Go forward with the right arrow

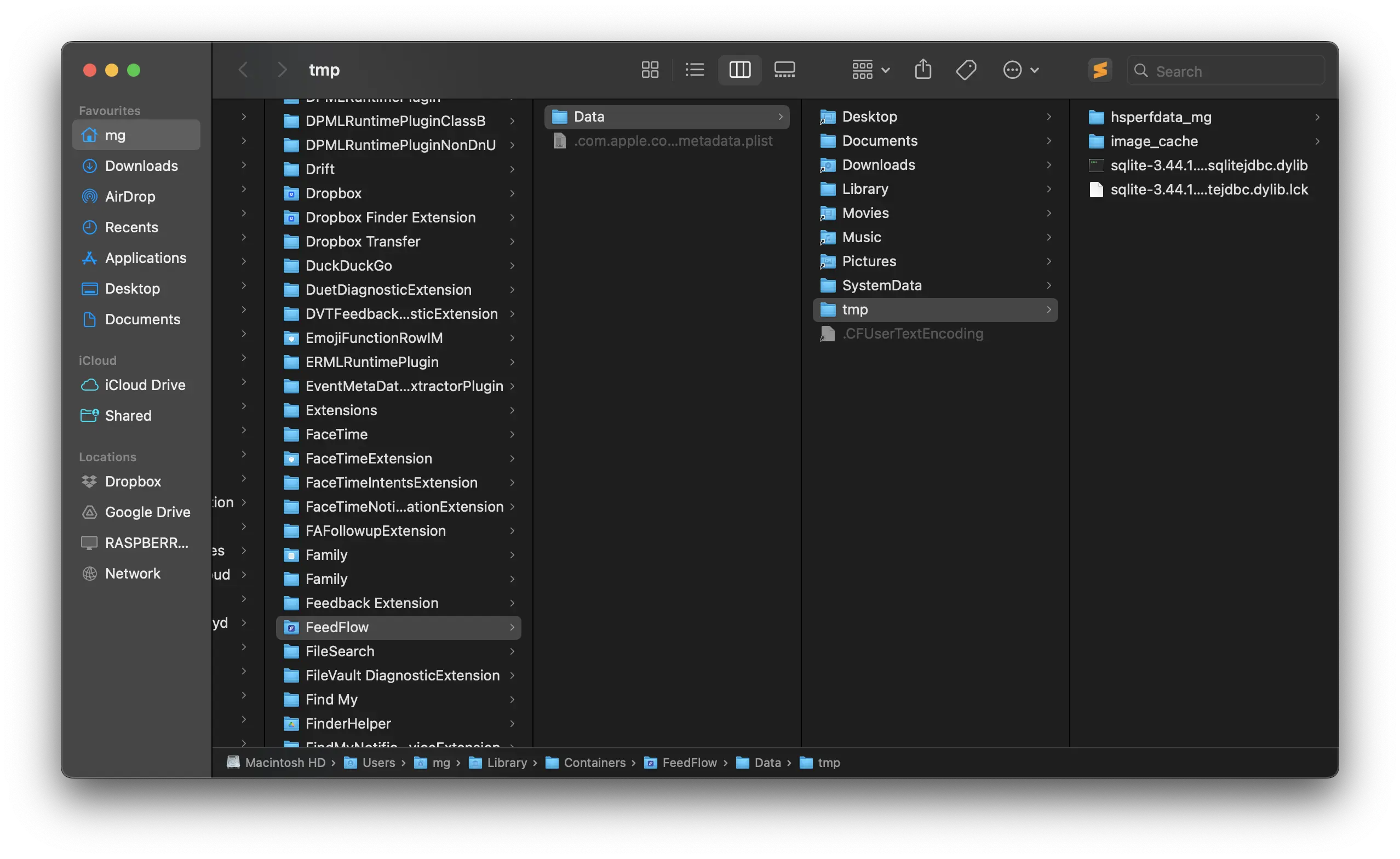(x=282, y=70)
